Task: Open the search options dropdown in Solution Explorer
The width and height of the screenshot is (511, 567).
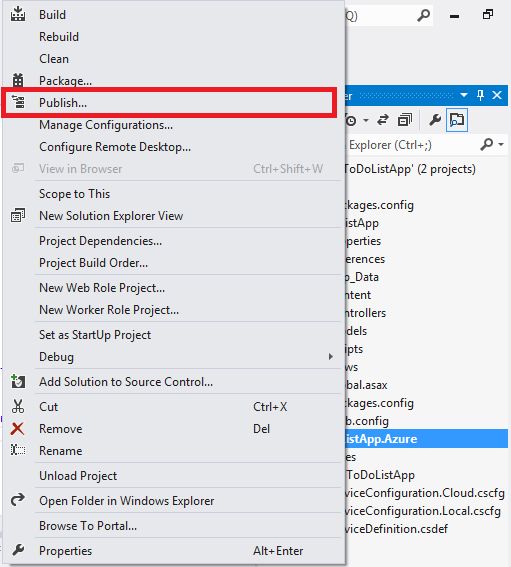Action: (501, 144)
